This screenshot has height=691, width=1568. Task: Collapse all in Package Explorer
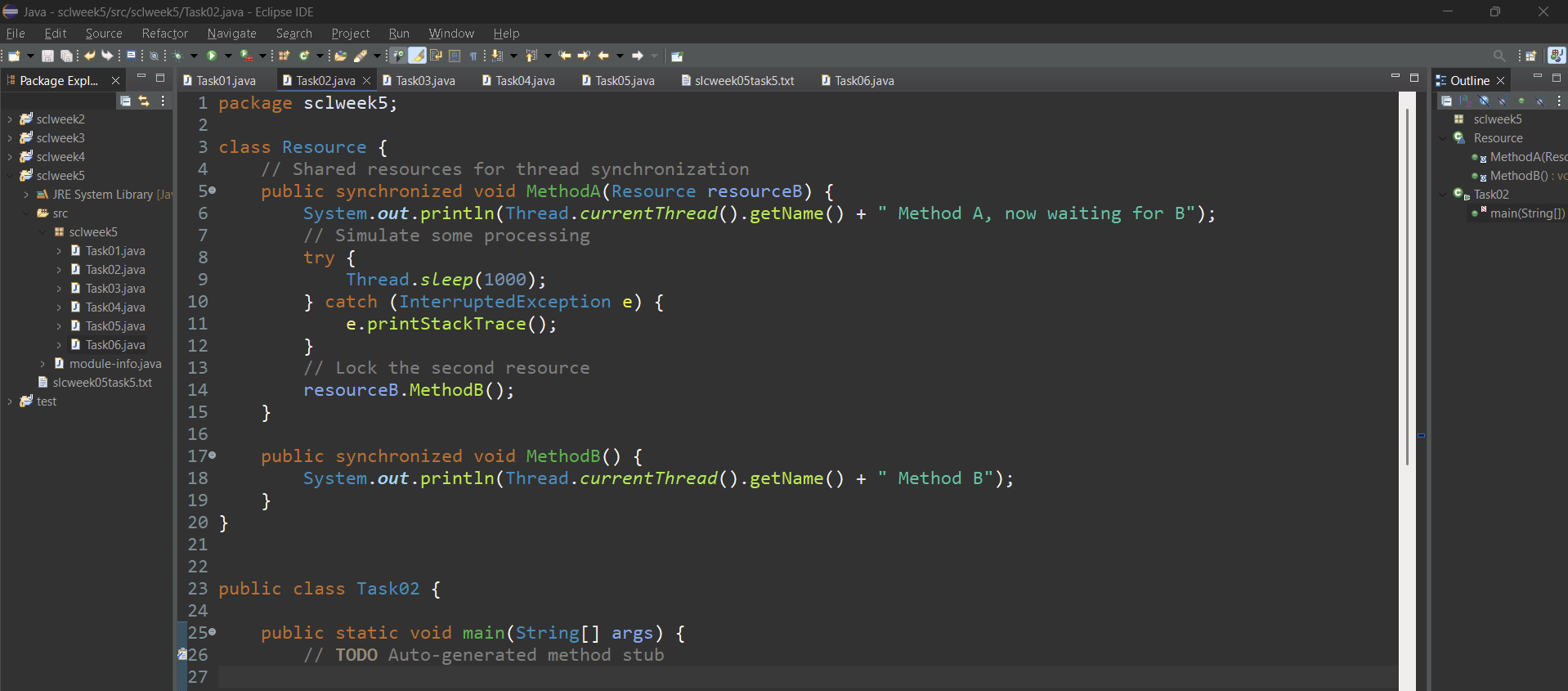tap(125, 101)
